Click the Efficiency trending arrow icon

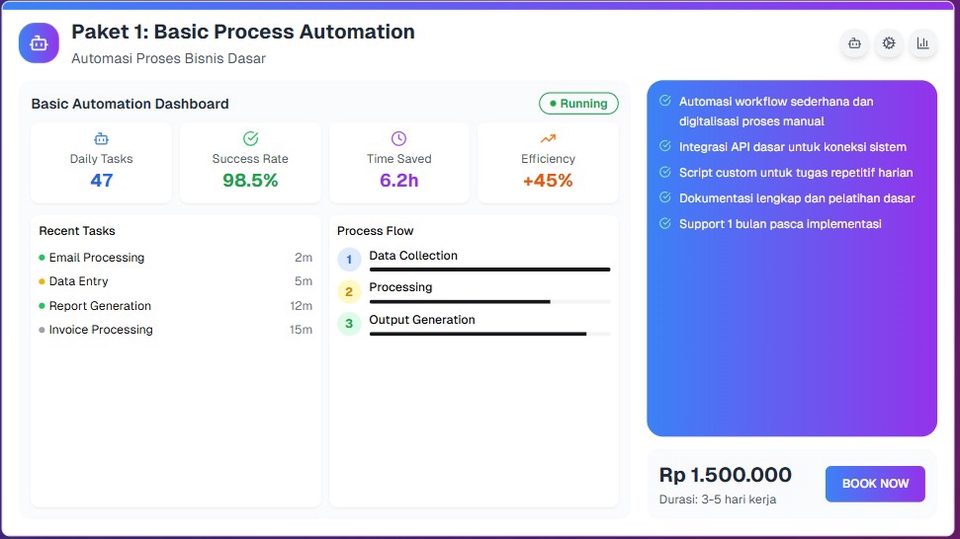pos(548,139)
